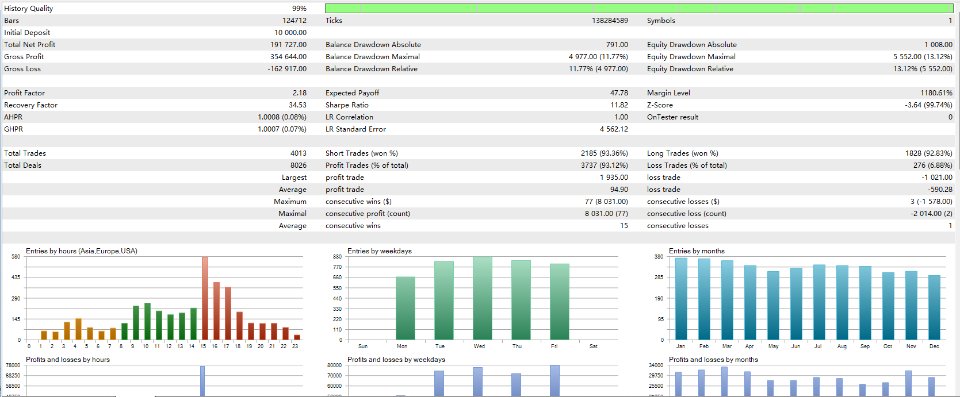This screenshot has width=960, height=397.
Task: Click the Mon bar in Entries by weekdays
Action: point(405,308)
